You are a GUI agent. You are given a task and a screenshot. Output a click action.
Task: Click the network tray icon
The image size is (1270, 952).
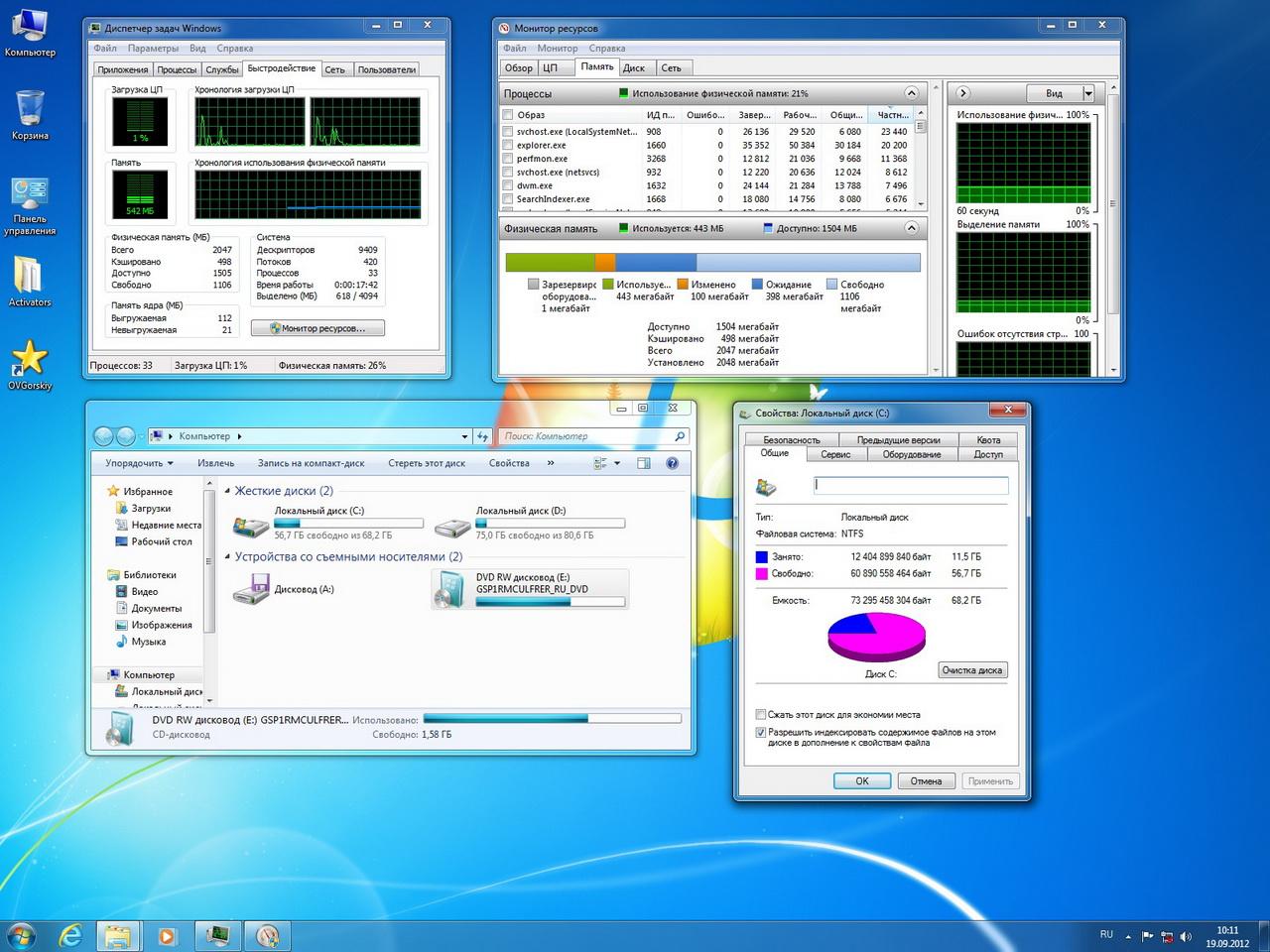pos(1167,936)
